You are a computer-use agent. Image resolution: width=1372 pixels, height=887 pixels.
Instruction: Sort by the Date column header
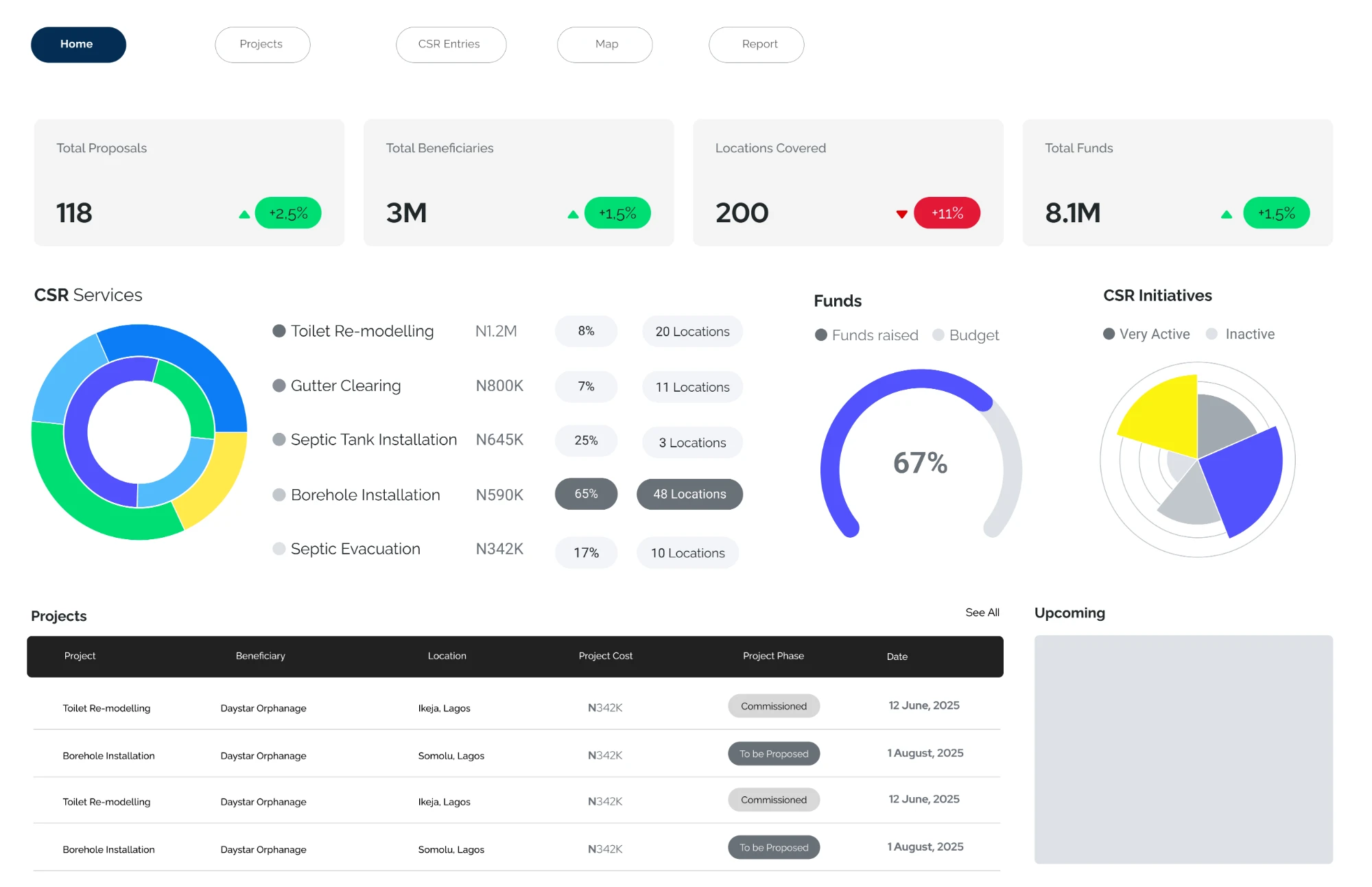coord(897,657)
